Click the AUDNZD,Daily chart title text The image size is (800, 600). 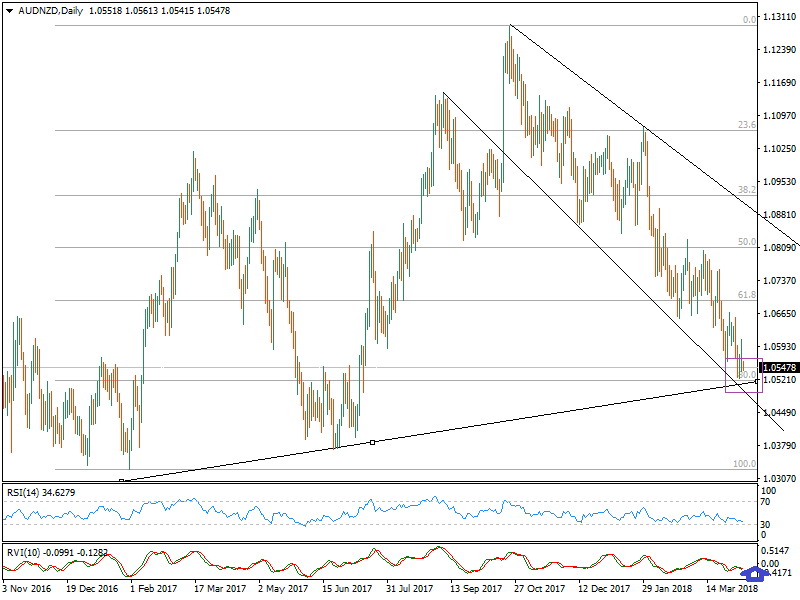coord(51,11)
